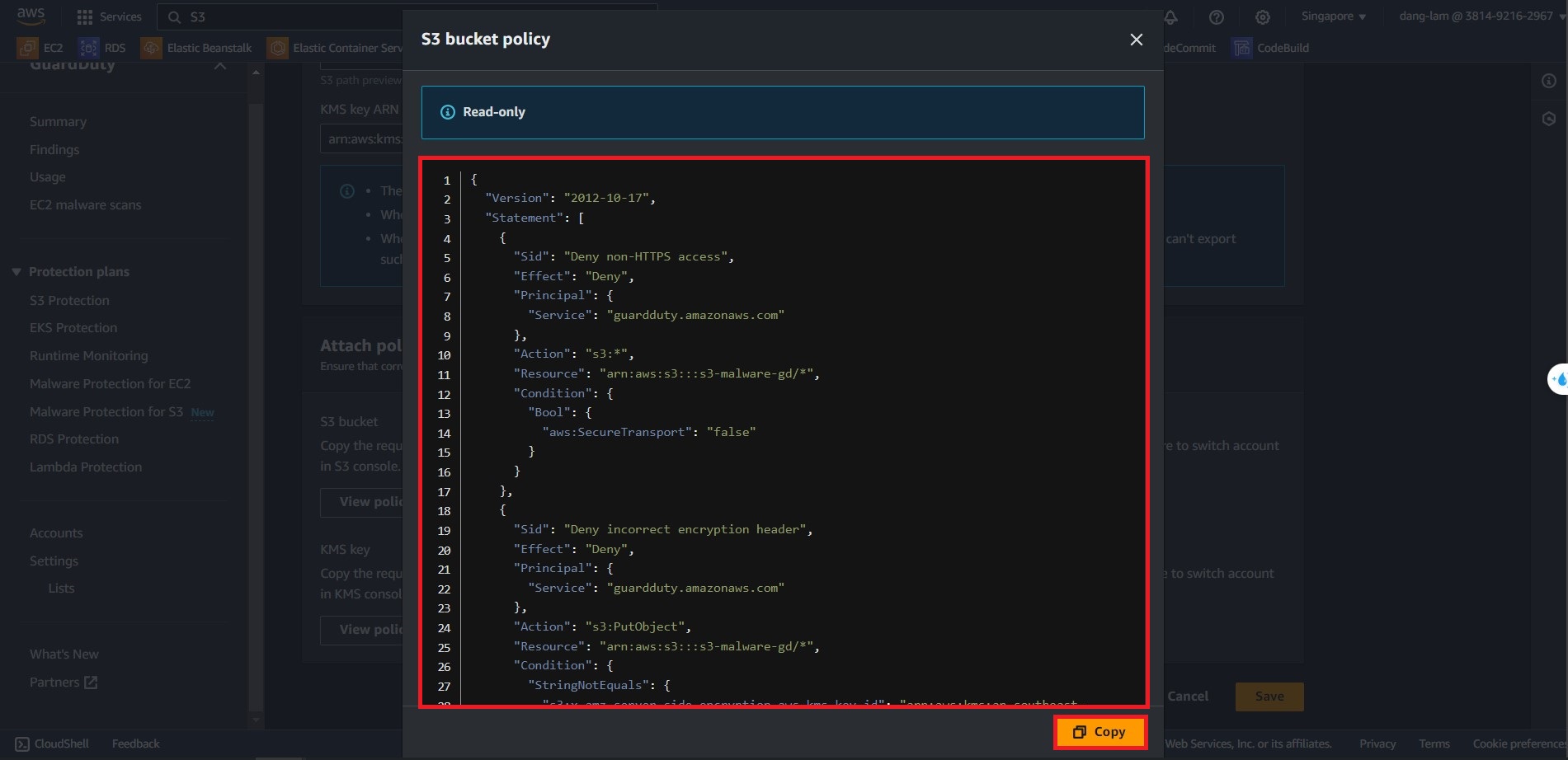Collapse the Protection plans section
Image resolution: width=1568 pixels, height=760 pixels.
coord(16,272)
